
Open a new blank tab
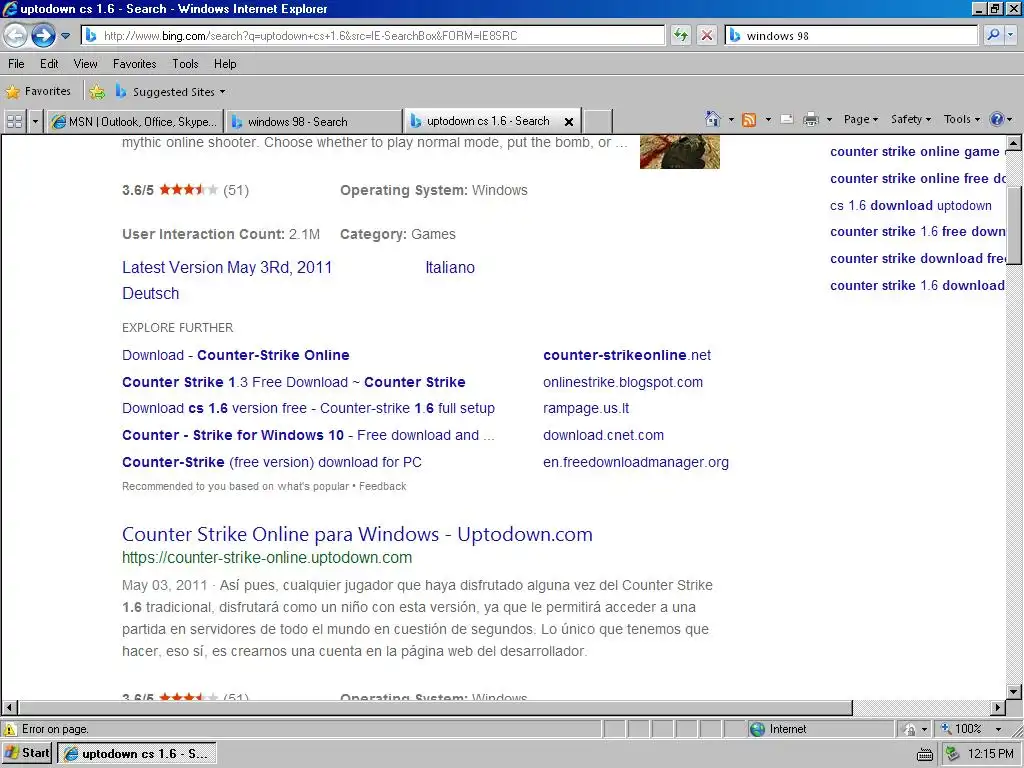coord(598,121)
